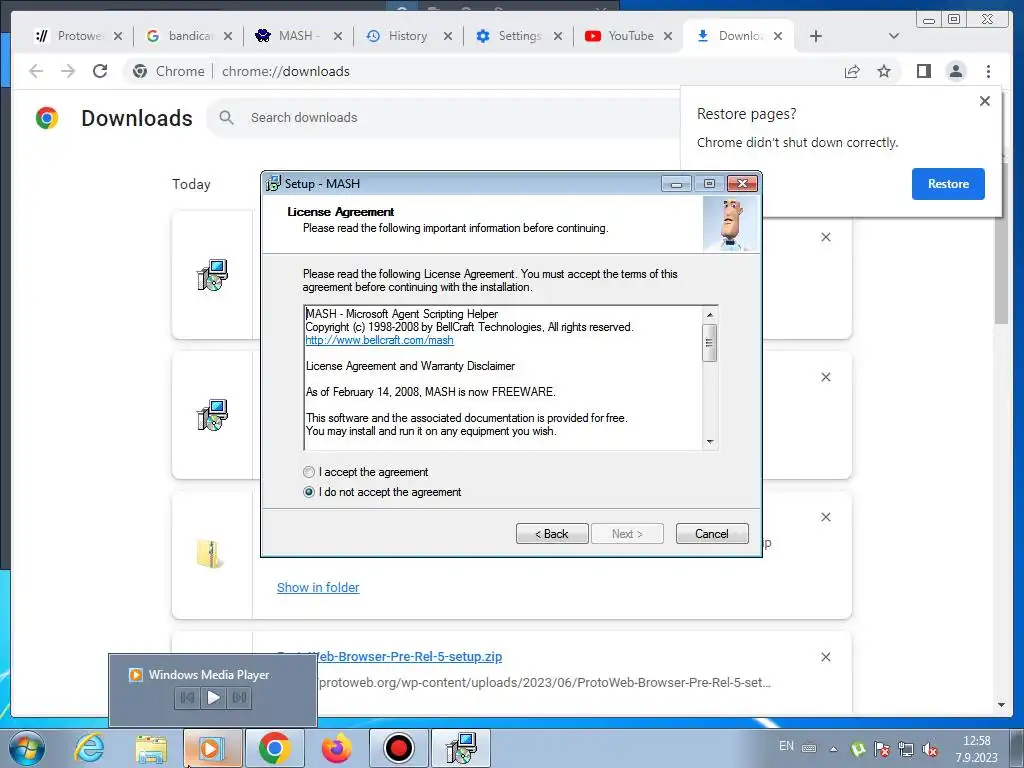This screenshot has height=768, width=1024.
Task: Click the Bandicam record taskbar icon
Action: coord(398,748)
